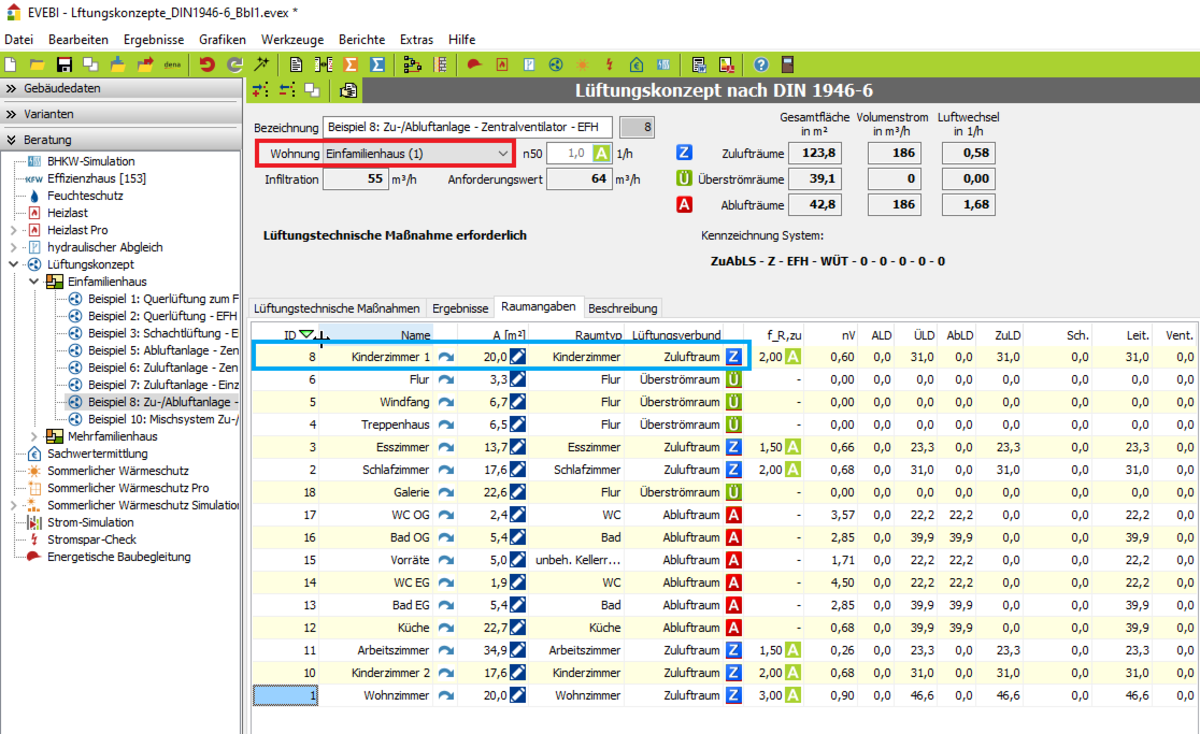The height and width of the screenshot is (734, 1200).
Task: Toggle the green A automatic button beside n50
Action: coord(602,154)
